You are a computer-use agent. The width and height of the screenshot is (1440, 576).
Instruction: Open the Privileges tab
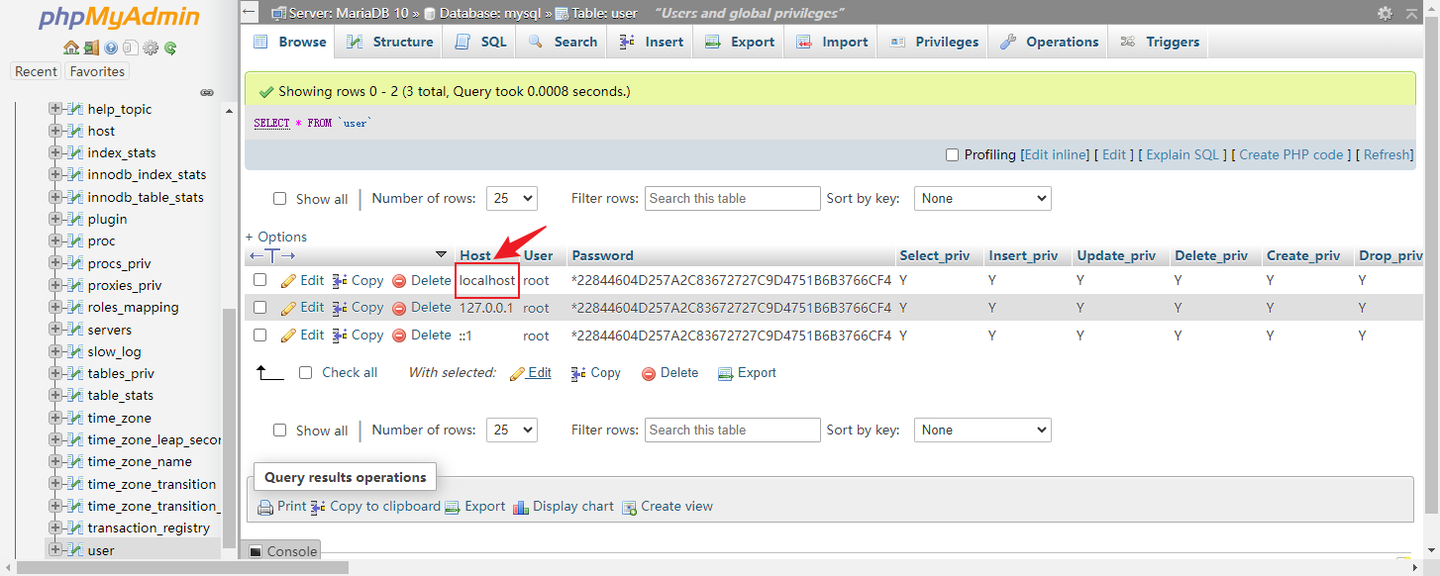[932, 41]
